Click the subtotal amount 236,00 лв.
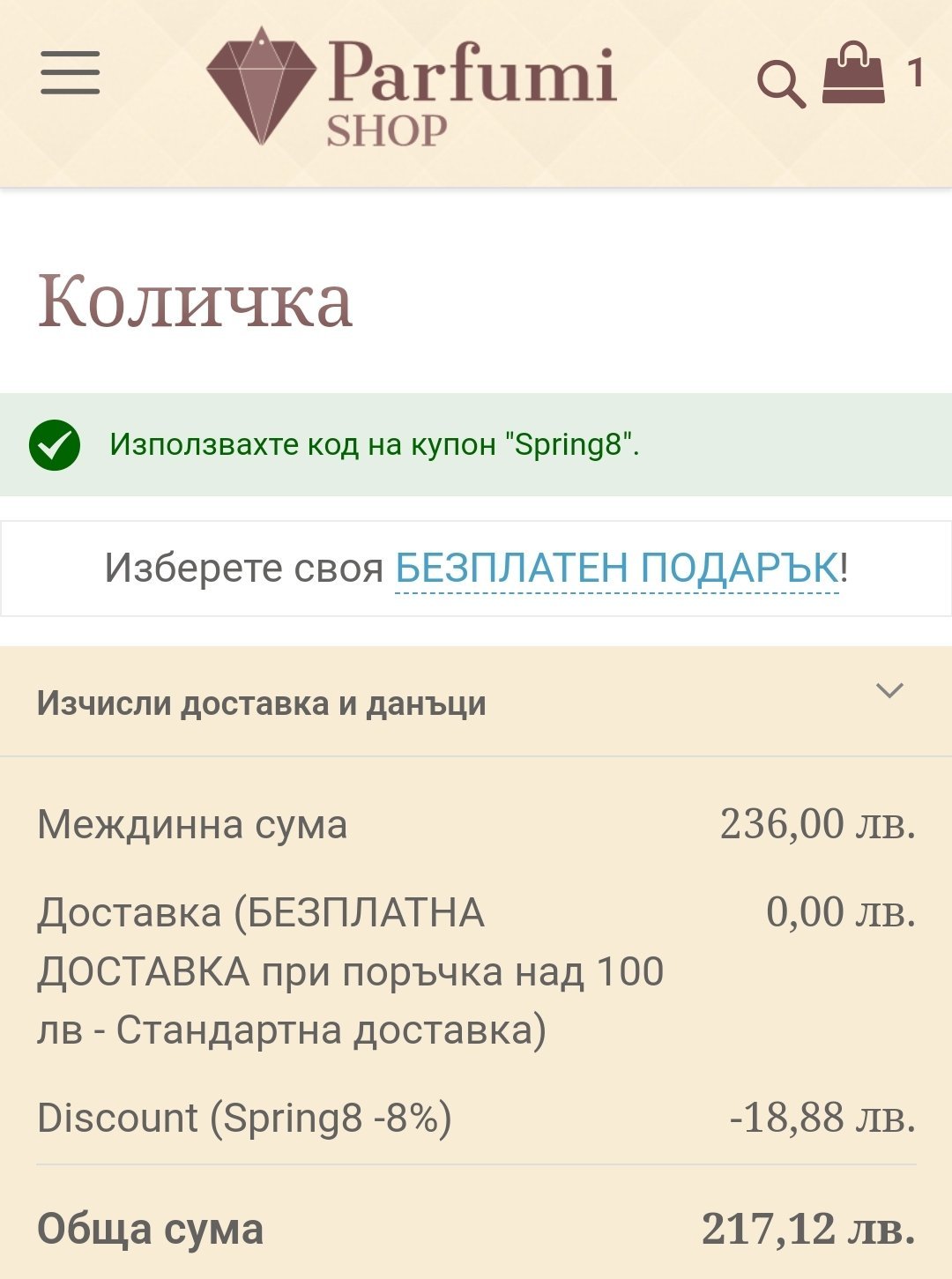952x1279 pixels. [x=817, y=824]
